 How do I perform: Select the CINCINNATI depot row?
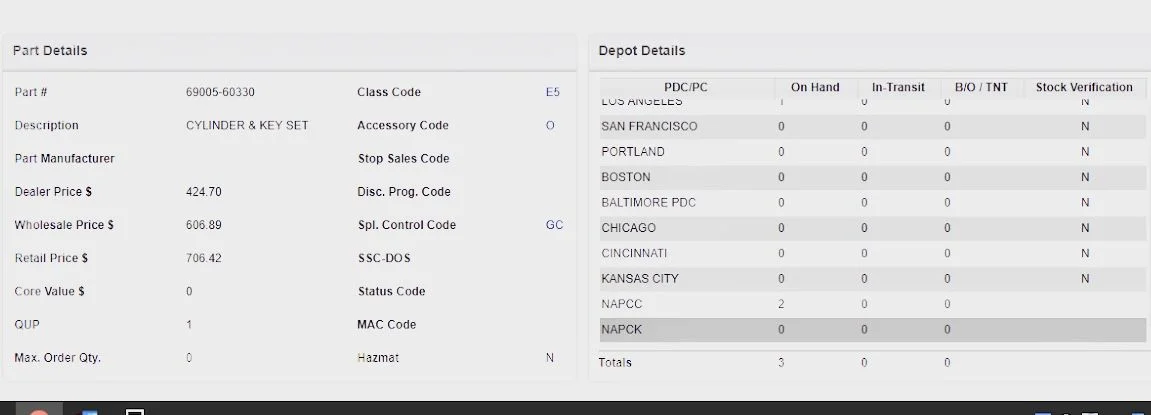[634, 253]
